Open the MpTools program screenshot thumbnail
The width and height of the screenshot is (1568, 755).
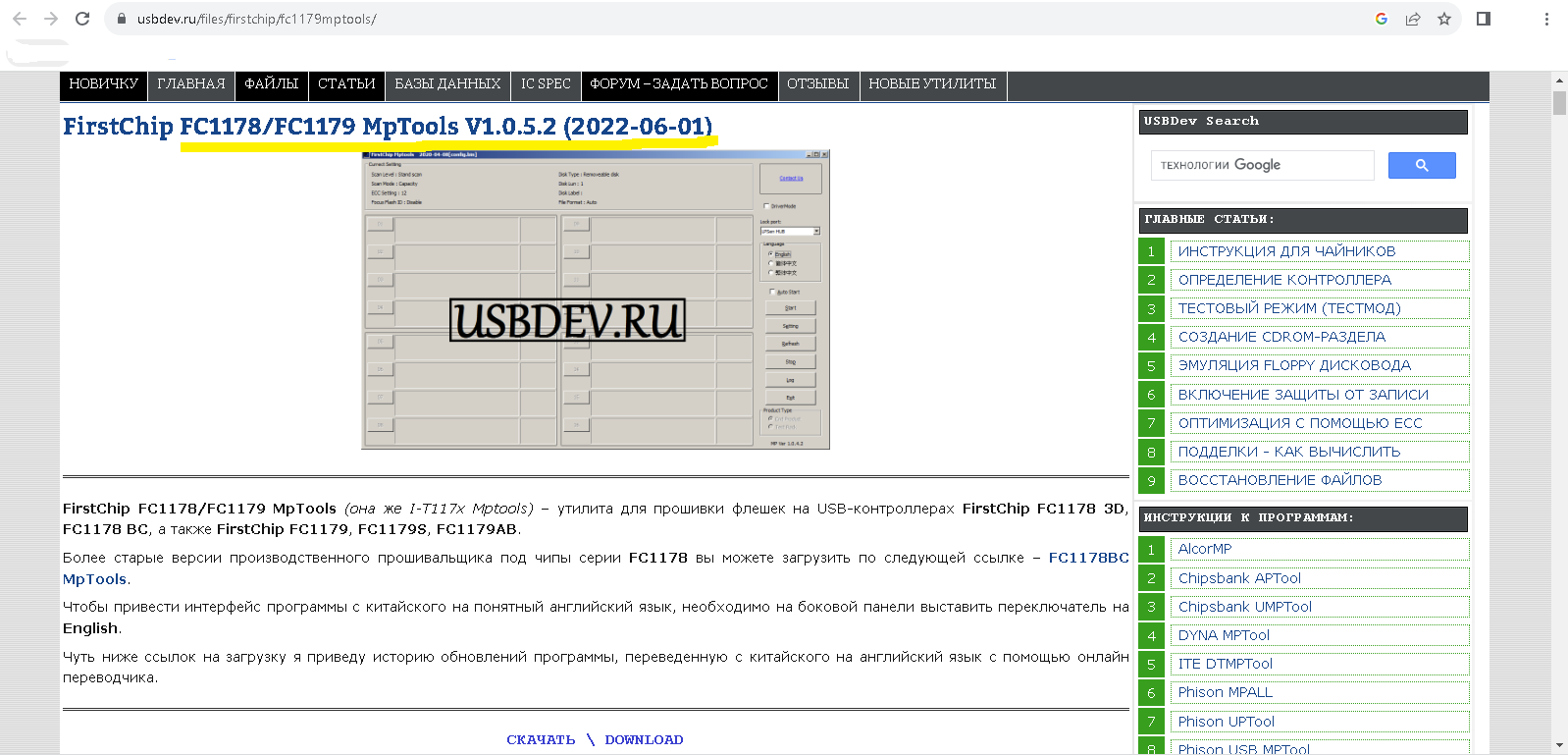[596, 299]
